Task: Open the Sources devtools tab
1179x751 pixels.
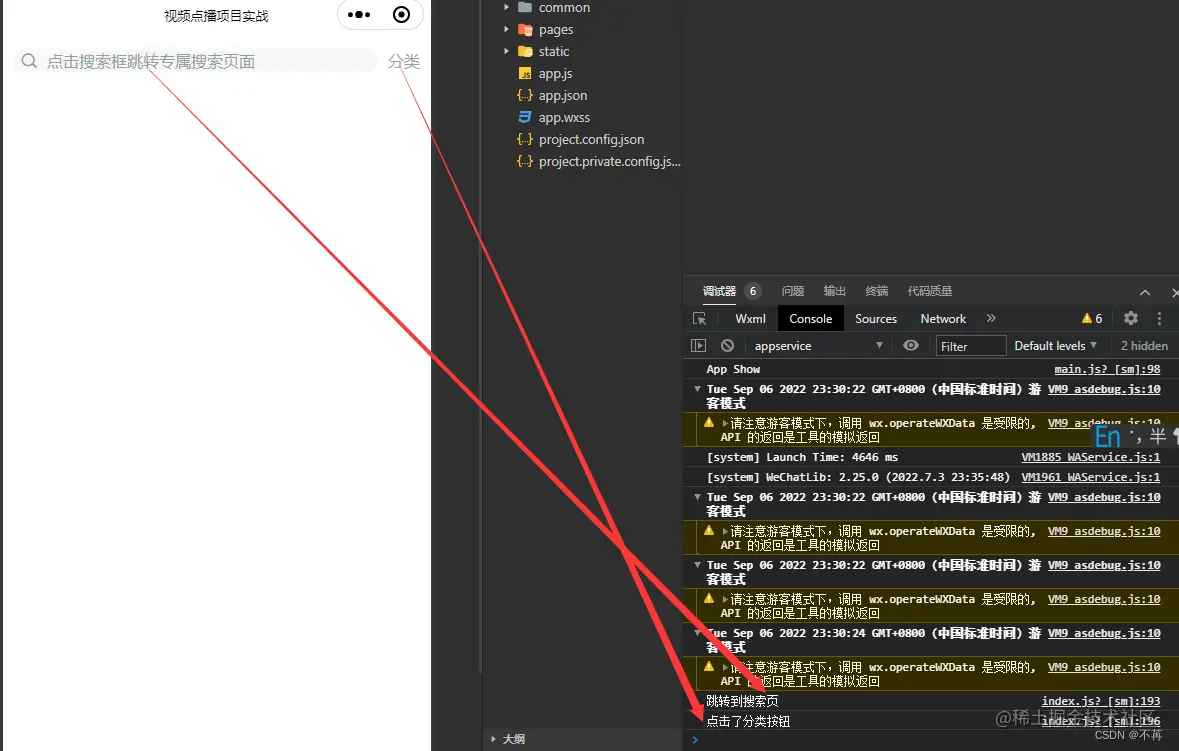Action: click(876, 319)
